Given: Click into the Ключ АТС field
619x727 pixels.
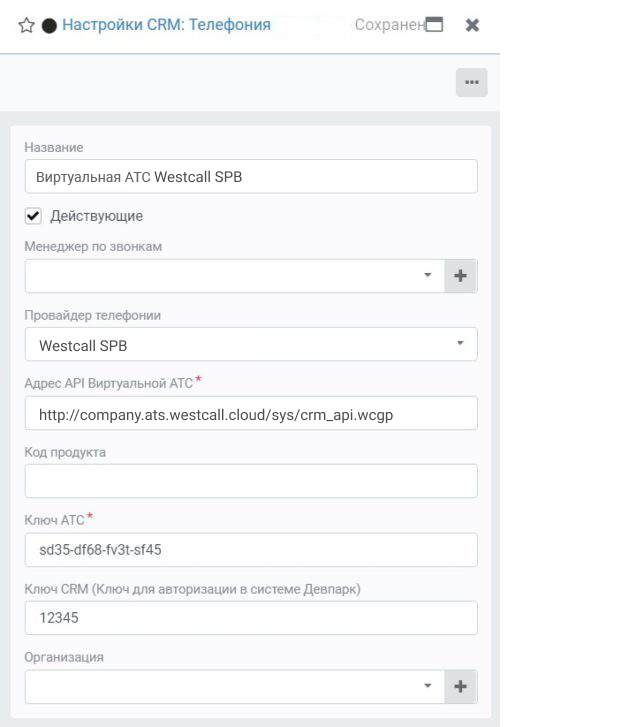Looking at the screenshot, I should (251, 550).
